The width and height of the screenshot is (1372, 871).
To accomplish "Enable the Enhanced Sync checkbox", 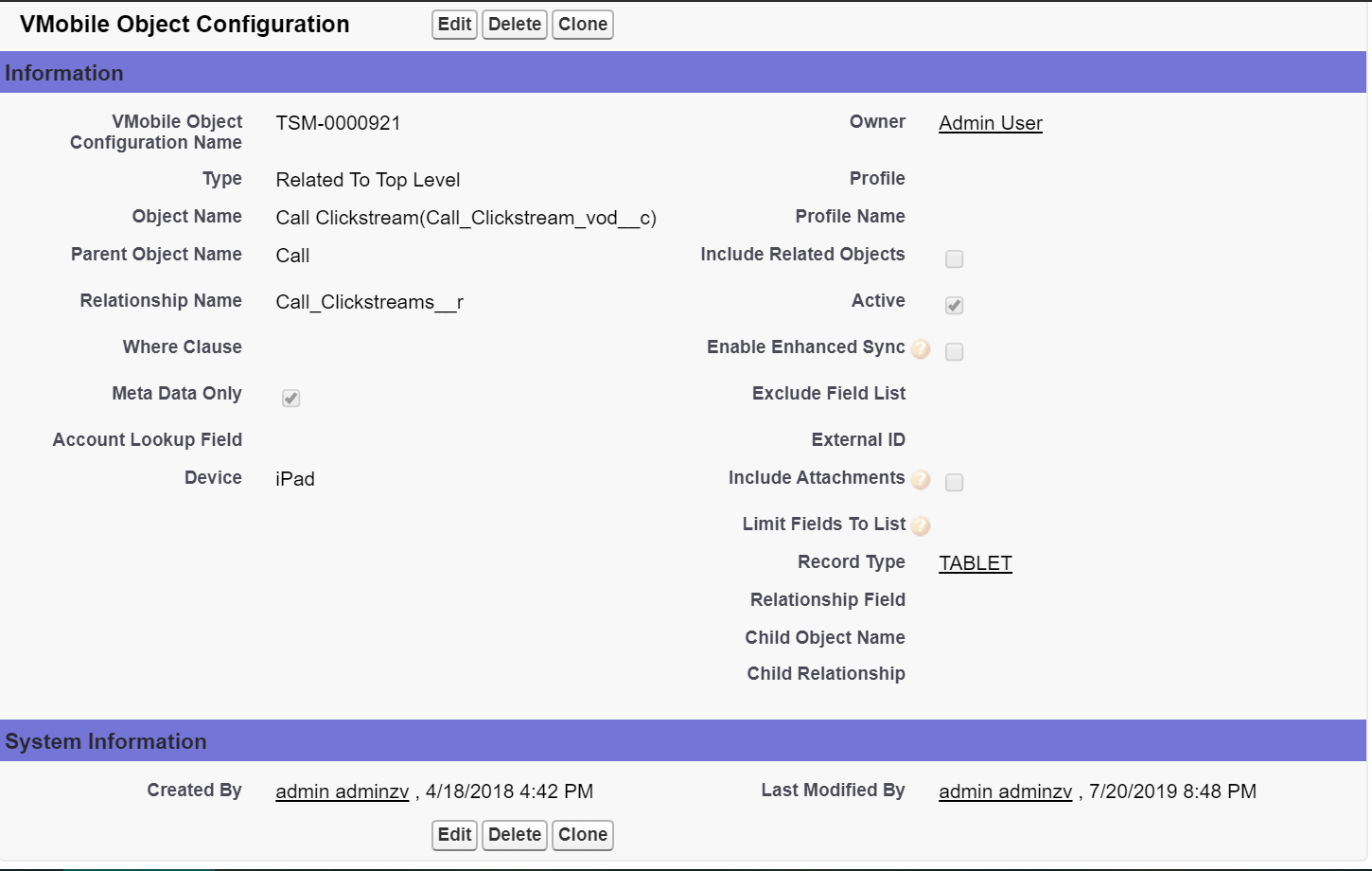I will pyautogui.click(x=954, y=351).
